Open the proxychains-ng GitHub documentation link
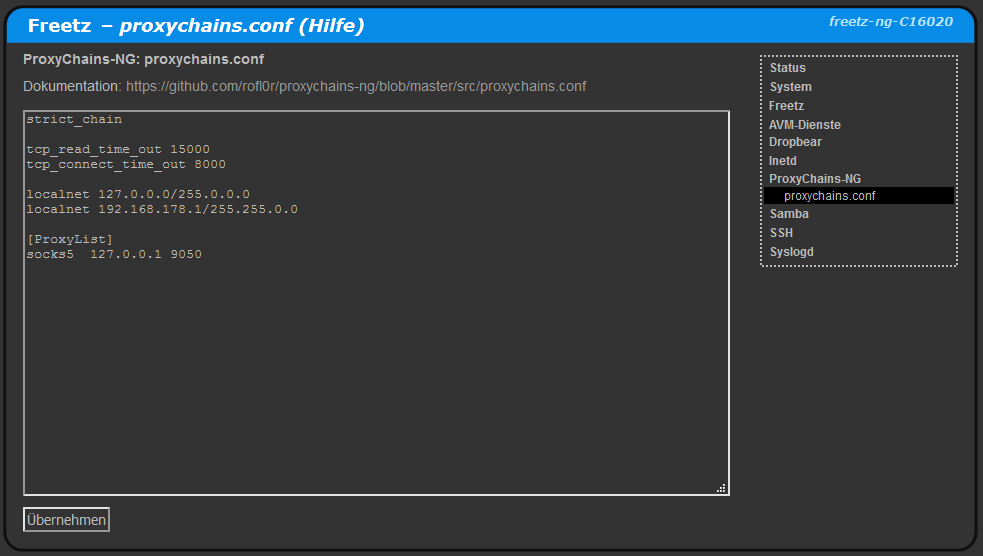 pyautogui.click(x=356, y=87)
